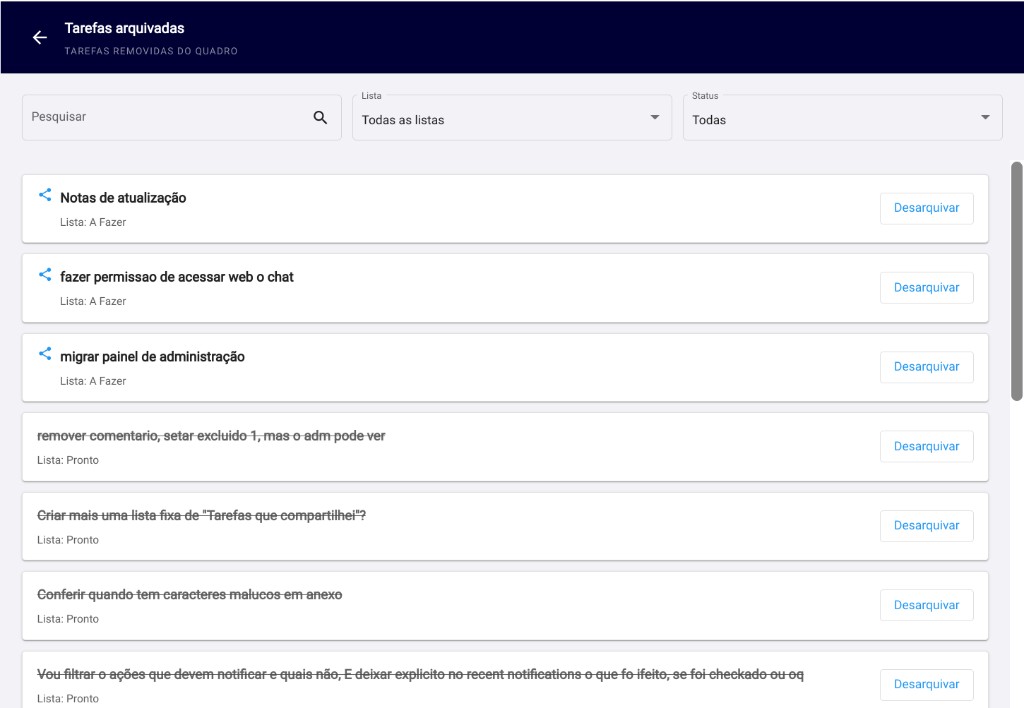Click share icon on migrar painel task
This screenshot has width=1024, height=708.
click(45, 353)
